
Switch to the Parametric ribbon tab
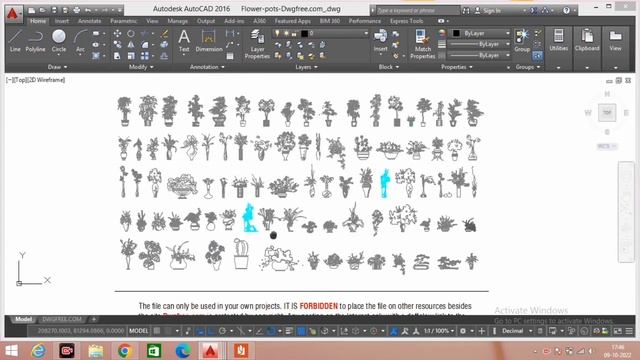pyautogui.click(x=124, y=21)
